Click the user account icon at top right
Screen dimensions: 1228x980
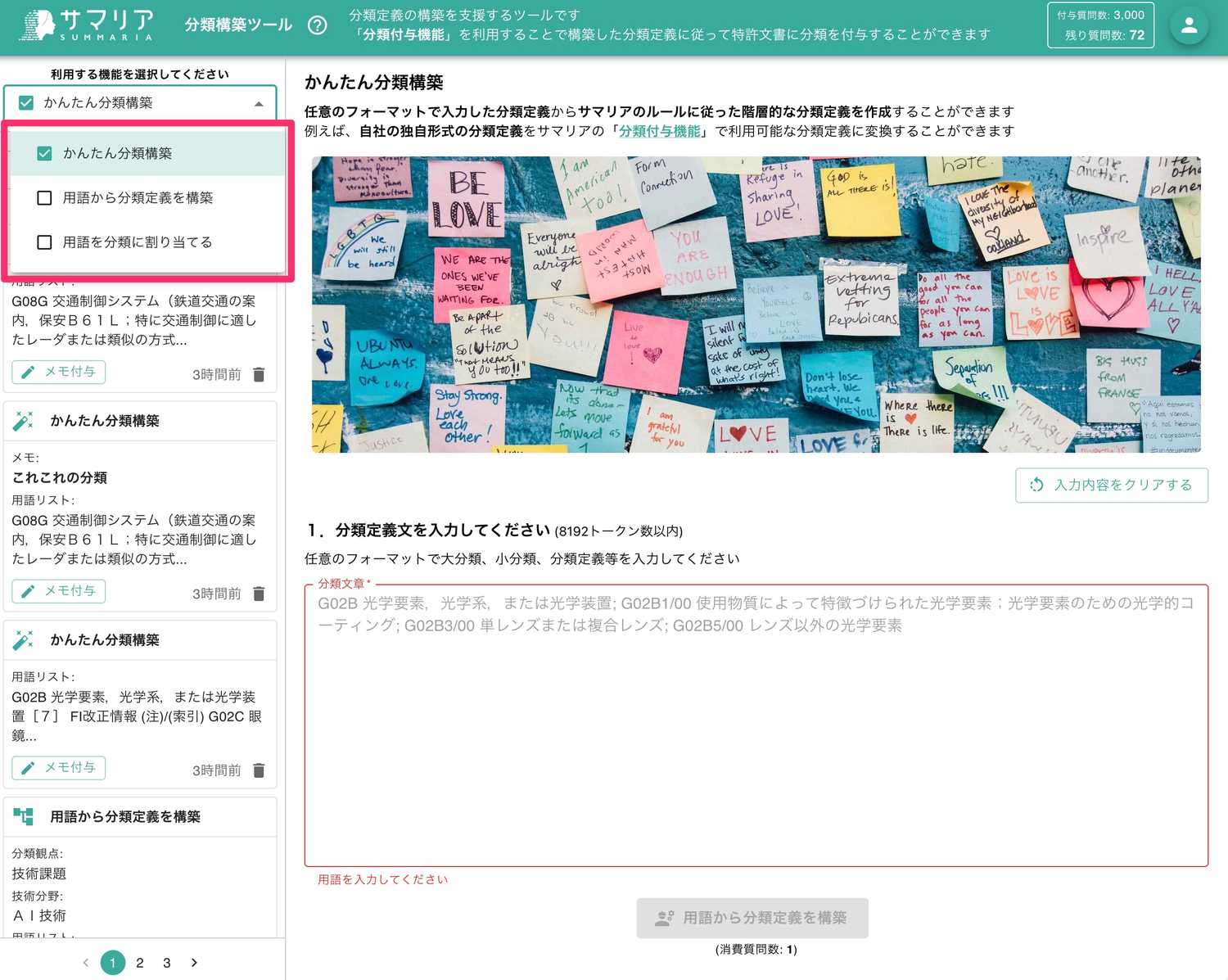pos(1189,25)
